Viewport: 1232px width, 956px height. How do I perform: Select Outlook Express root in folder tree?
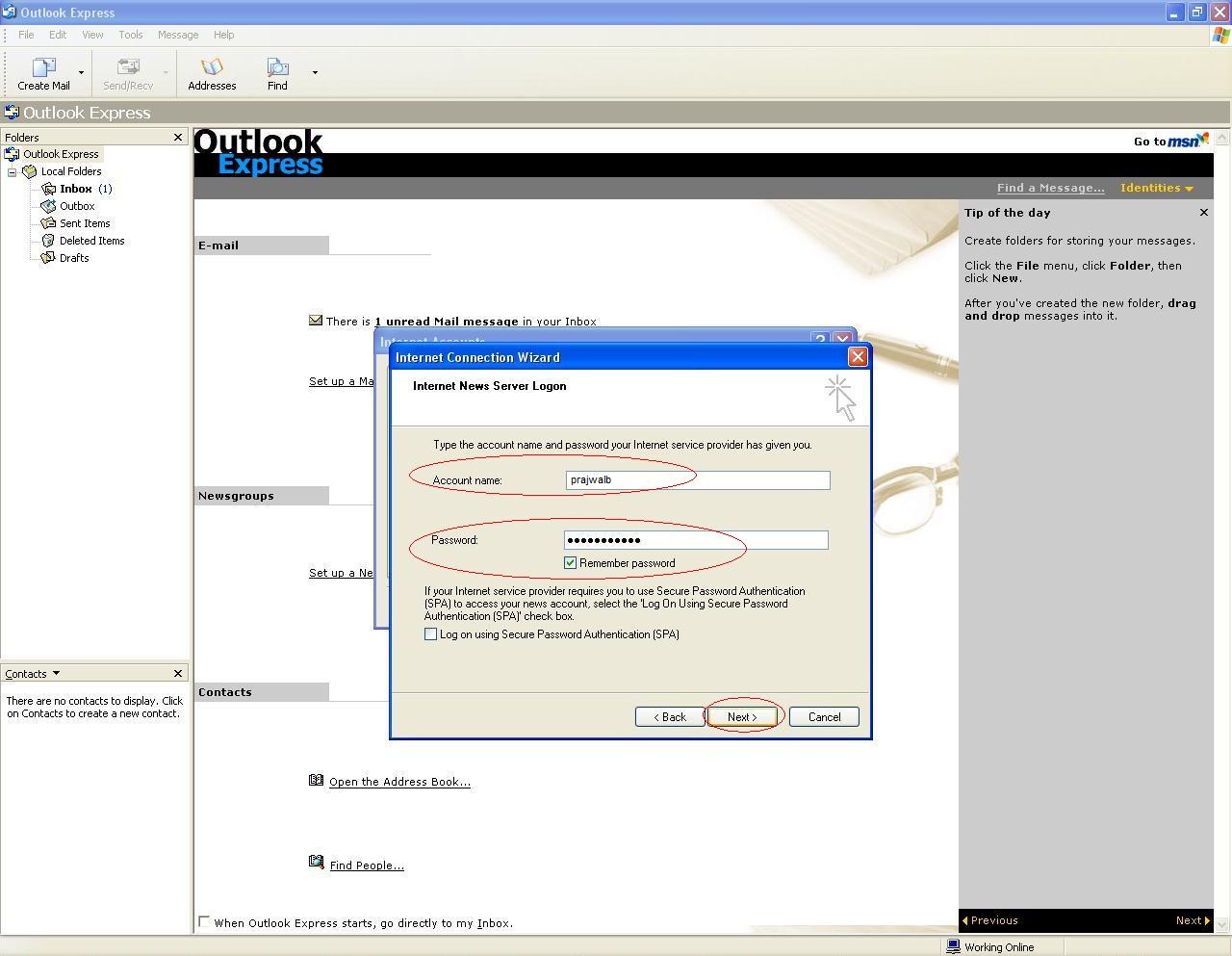[x=60, y=154]
